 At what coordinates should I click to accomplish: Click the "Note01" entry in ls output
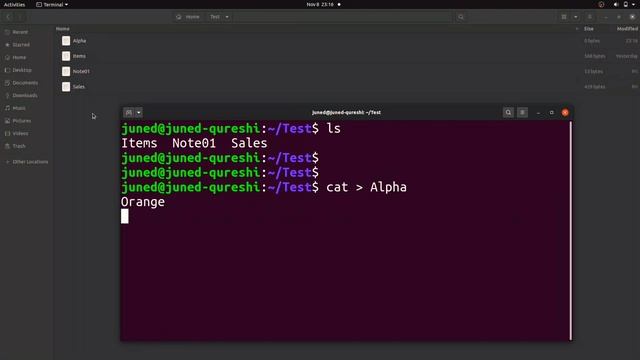[194, 143]
